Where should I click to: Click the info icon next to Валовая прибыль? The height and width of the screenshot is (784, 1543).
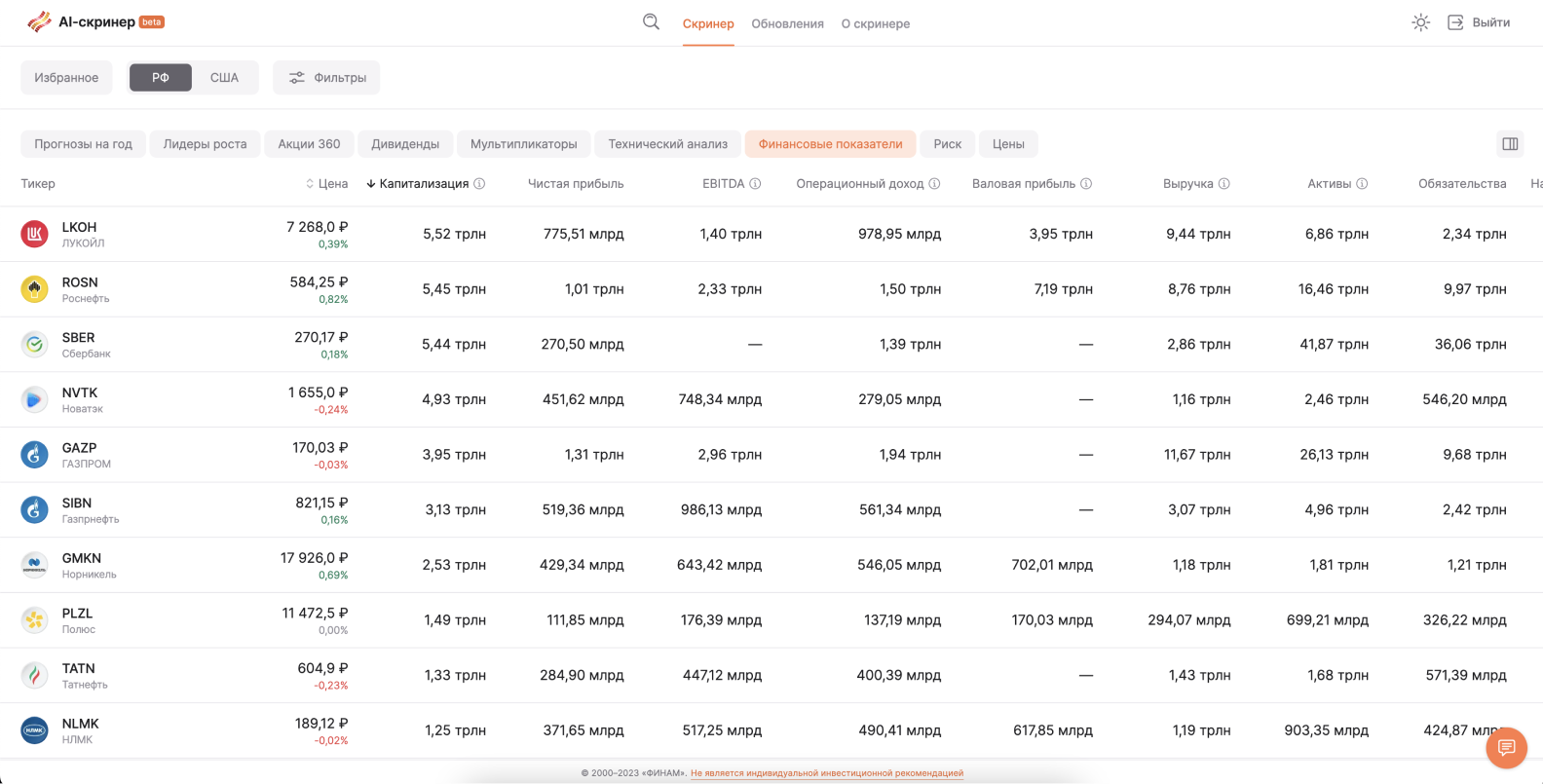[x=1086, y=183]
